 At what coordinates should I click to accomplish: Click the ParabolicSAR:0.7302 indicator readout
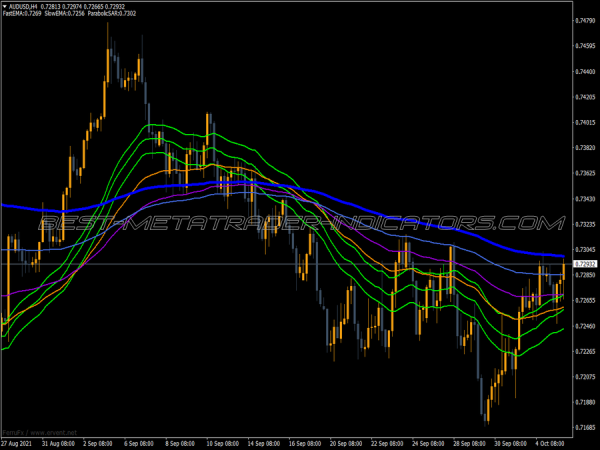112,13
